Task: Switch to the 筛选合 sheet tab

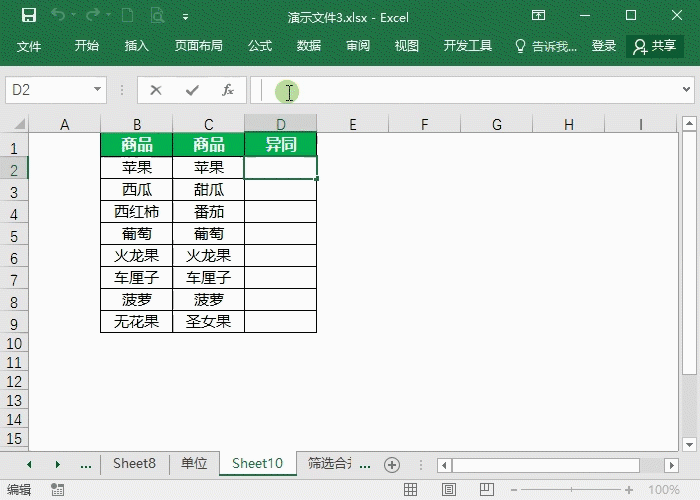Action: 329,463
